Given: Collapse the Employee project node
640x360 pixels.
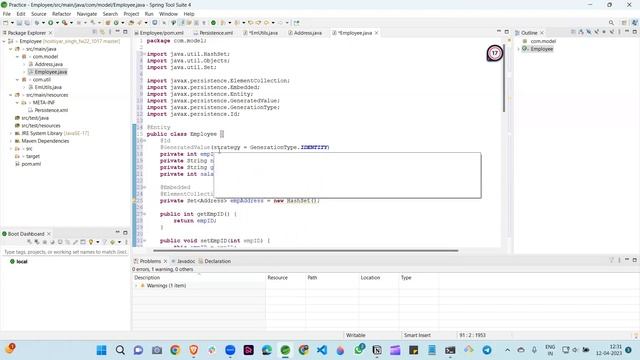Looking at the screenshot, I should (4, 41).
